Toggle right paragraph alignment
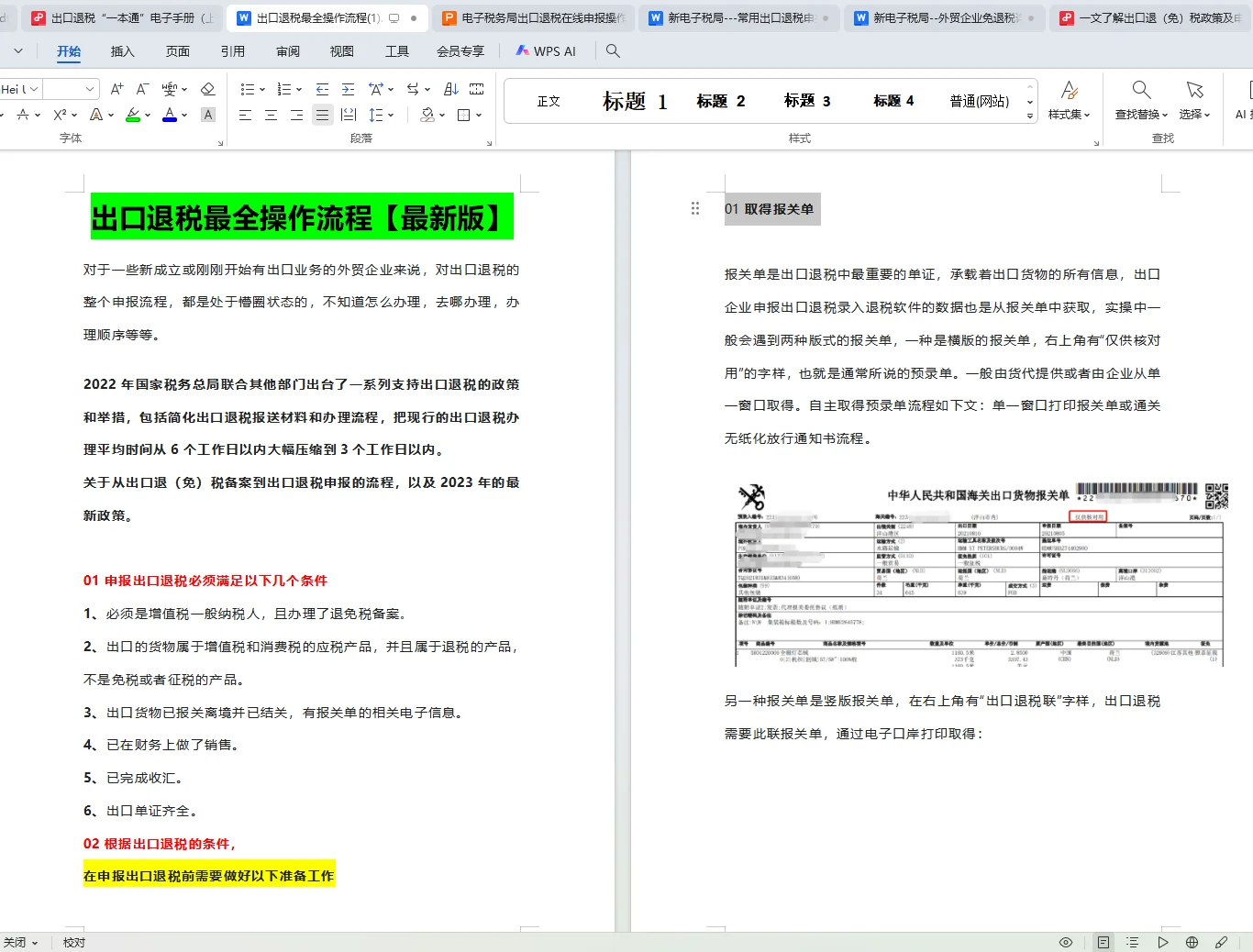 tap(295, 115)
